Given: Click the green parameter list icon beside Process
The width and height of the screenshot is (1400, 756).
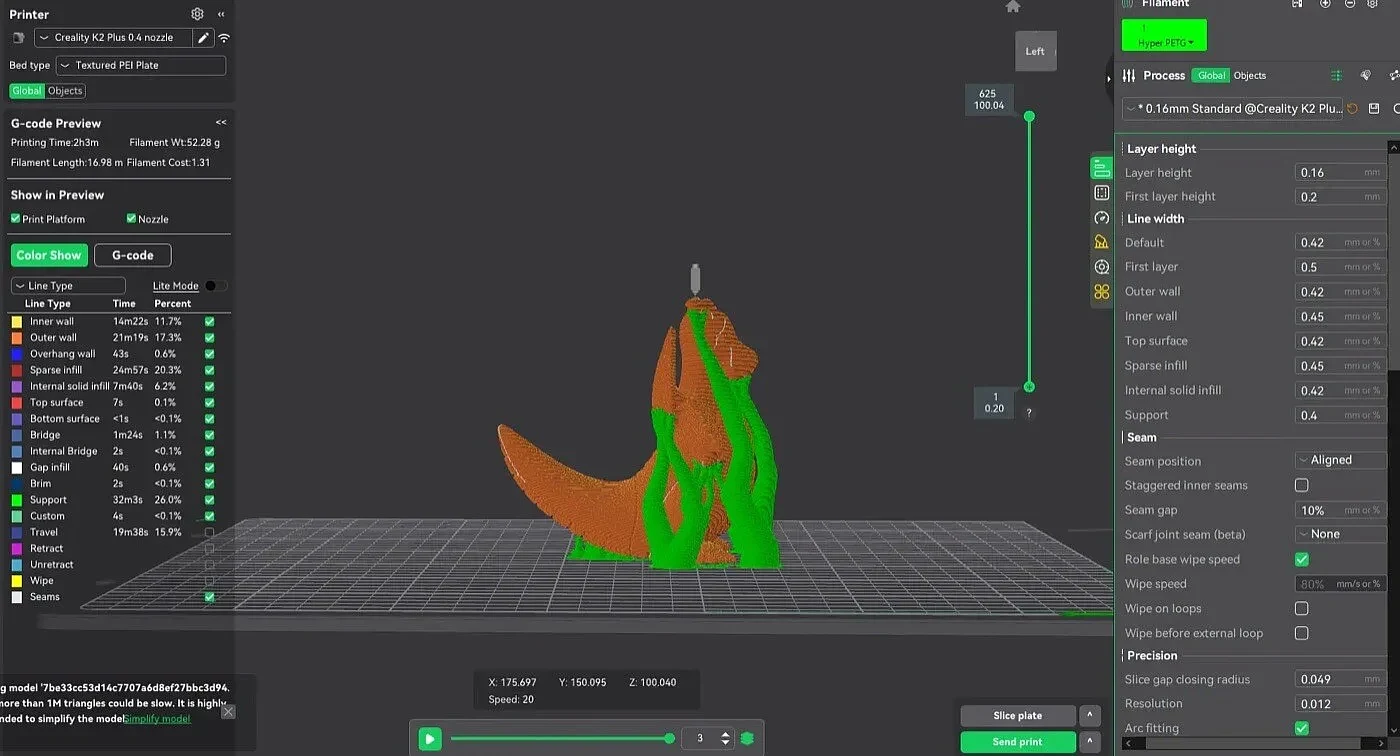Looking at the screenshot, I should (x=1336, y=76).
